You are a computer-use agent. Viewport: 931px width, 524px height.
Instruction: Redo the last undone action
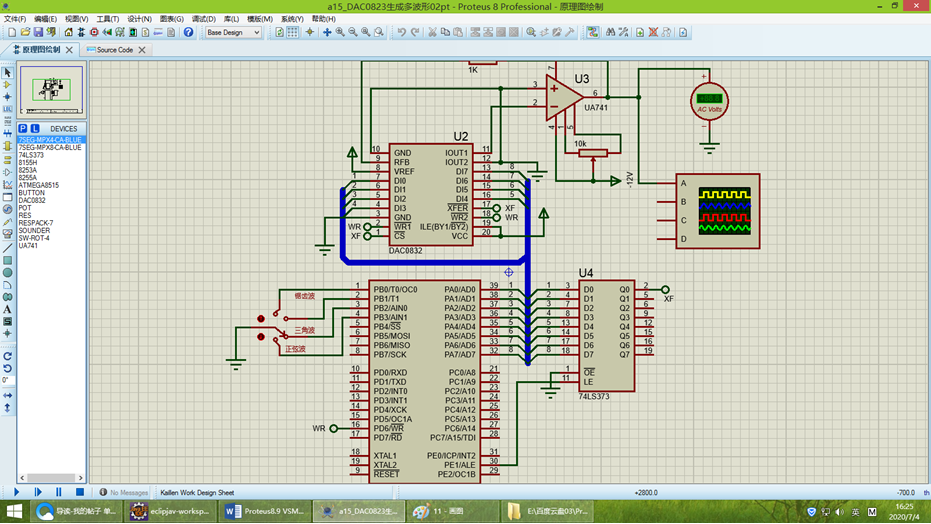click(415, 33)
